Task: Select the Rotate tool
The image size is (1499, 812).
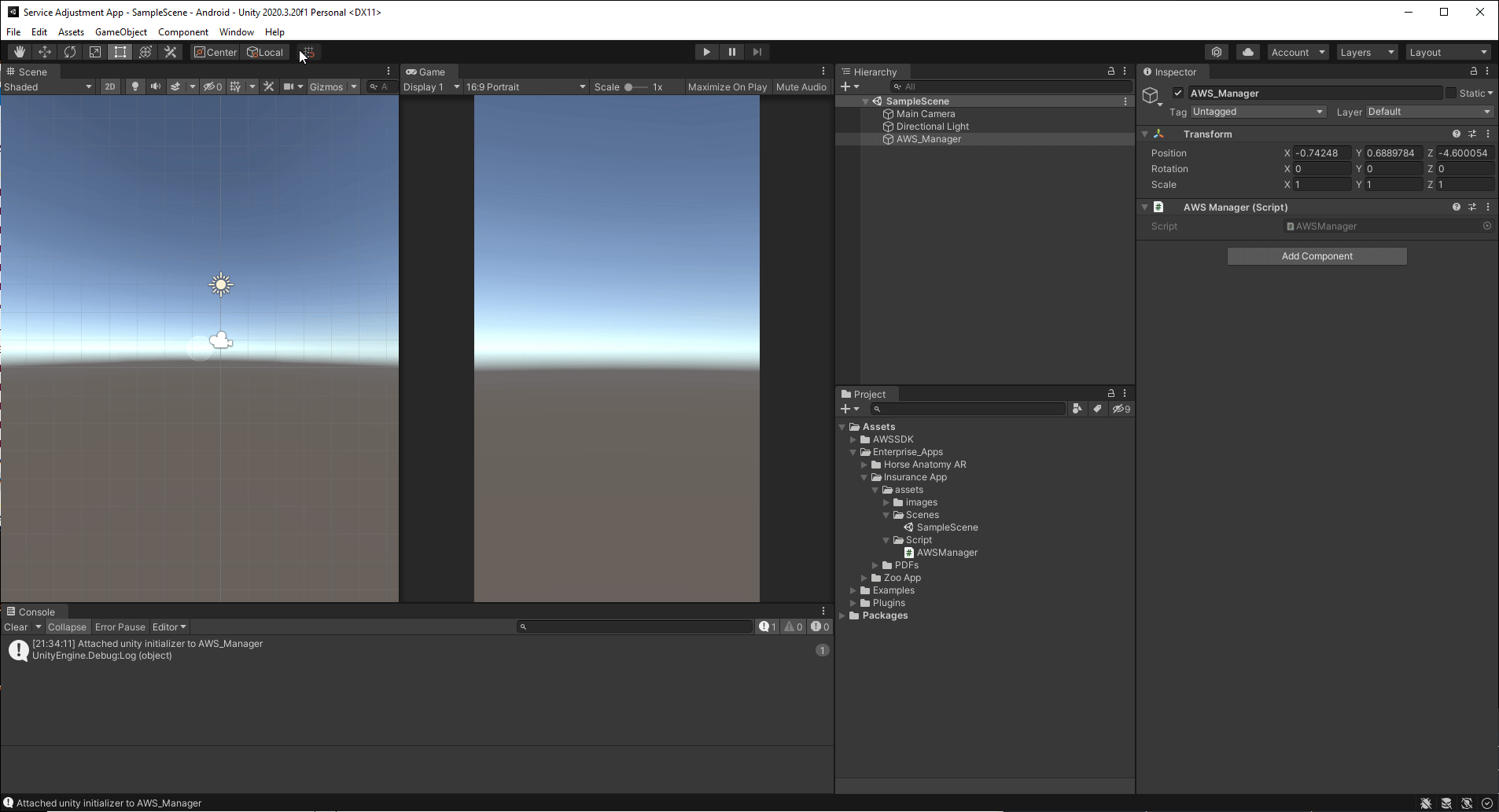Action: point(70,52)
